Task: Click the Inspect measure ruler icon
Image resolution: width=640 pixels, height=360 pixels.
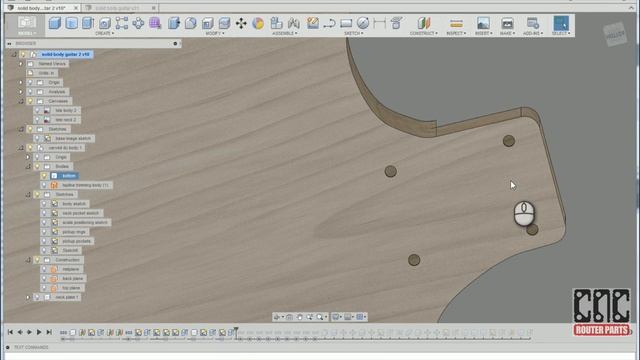Action: point(456,23)
